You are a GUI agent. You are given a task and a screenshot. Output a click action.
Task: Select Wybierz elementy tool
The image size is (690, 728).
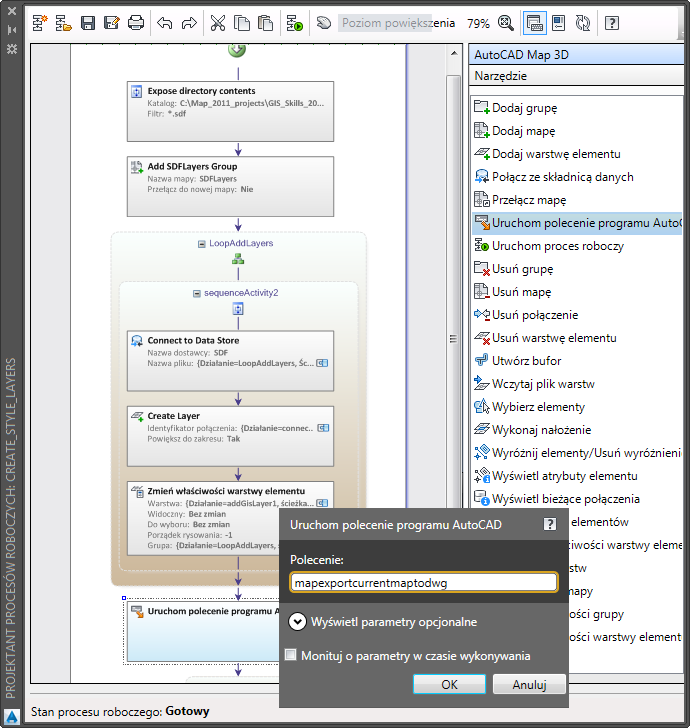[578, 407]
